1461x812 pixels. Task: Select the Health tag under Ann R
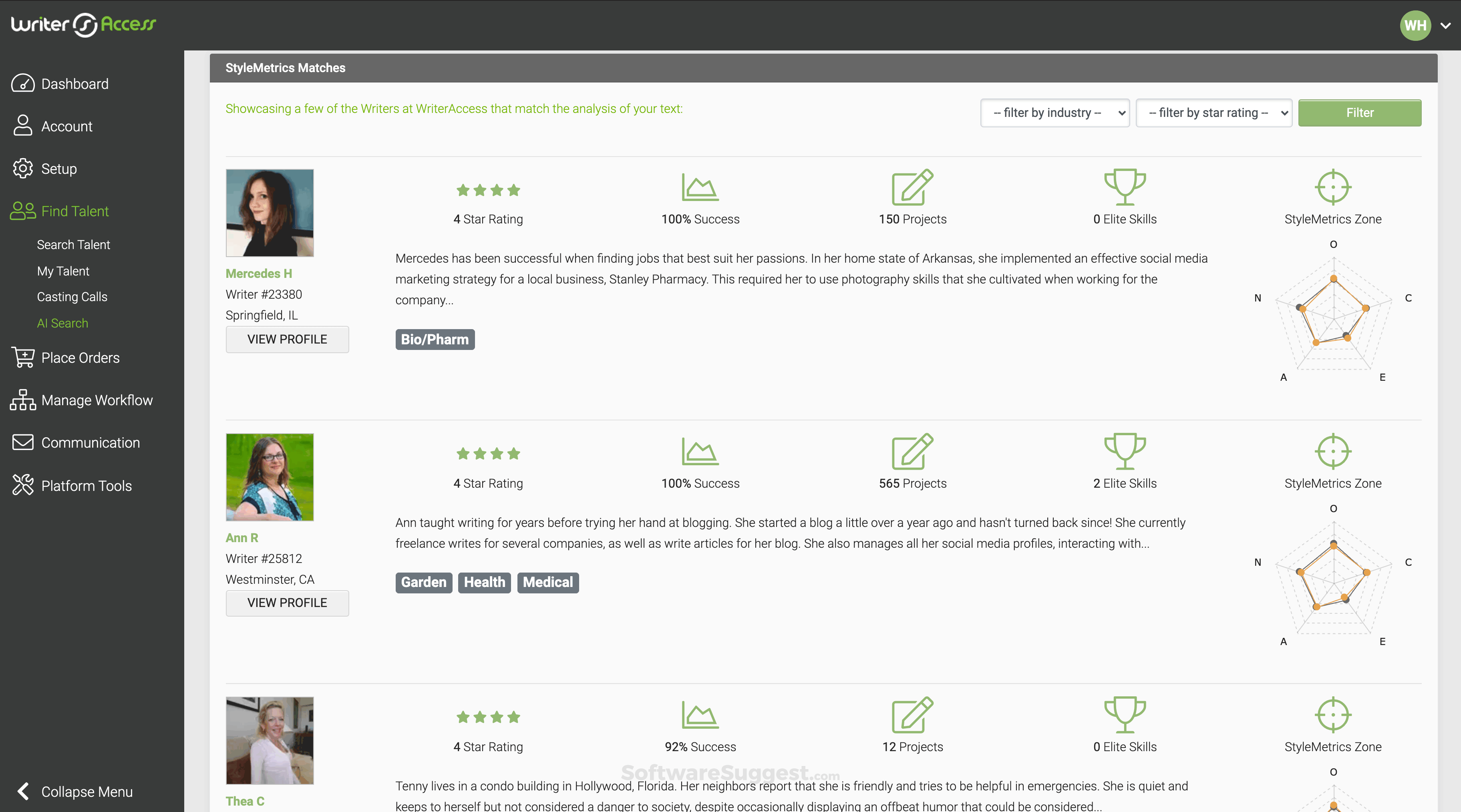(x=484, y=582)
